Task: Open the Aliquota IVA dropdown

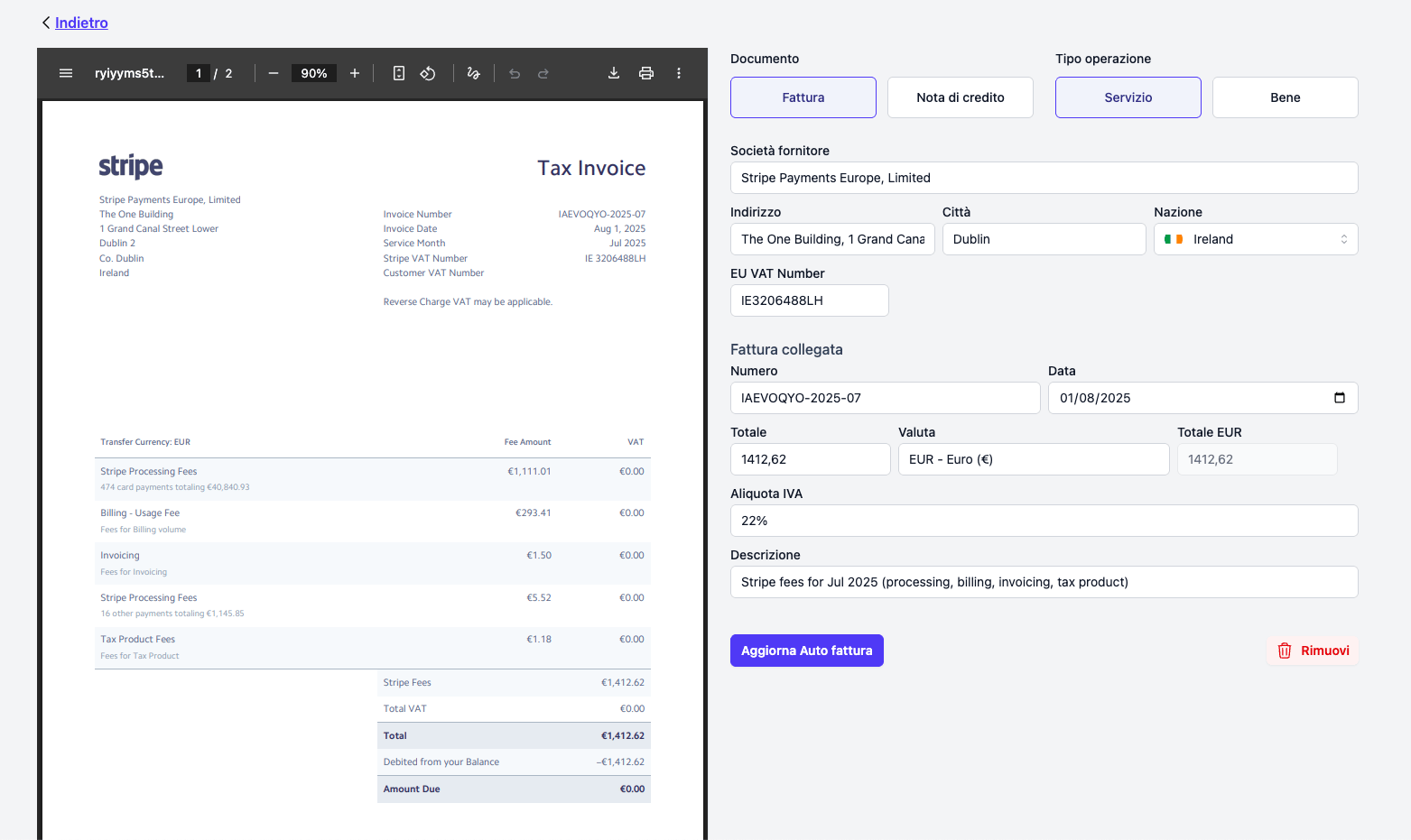Action: point(1044,521)
